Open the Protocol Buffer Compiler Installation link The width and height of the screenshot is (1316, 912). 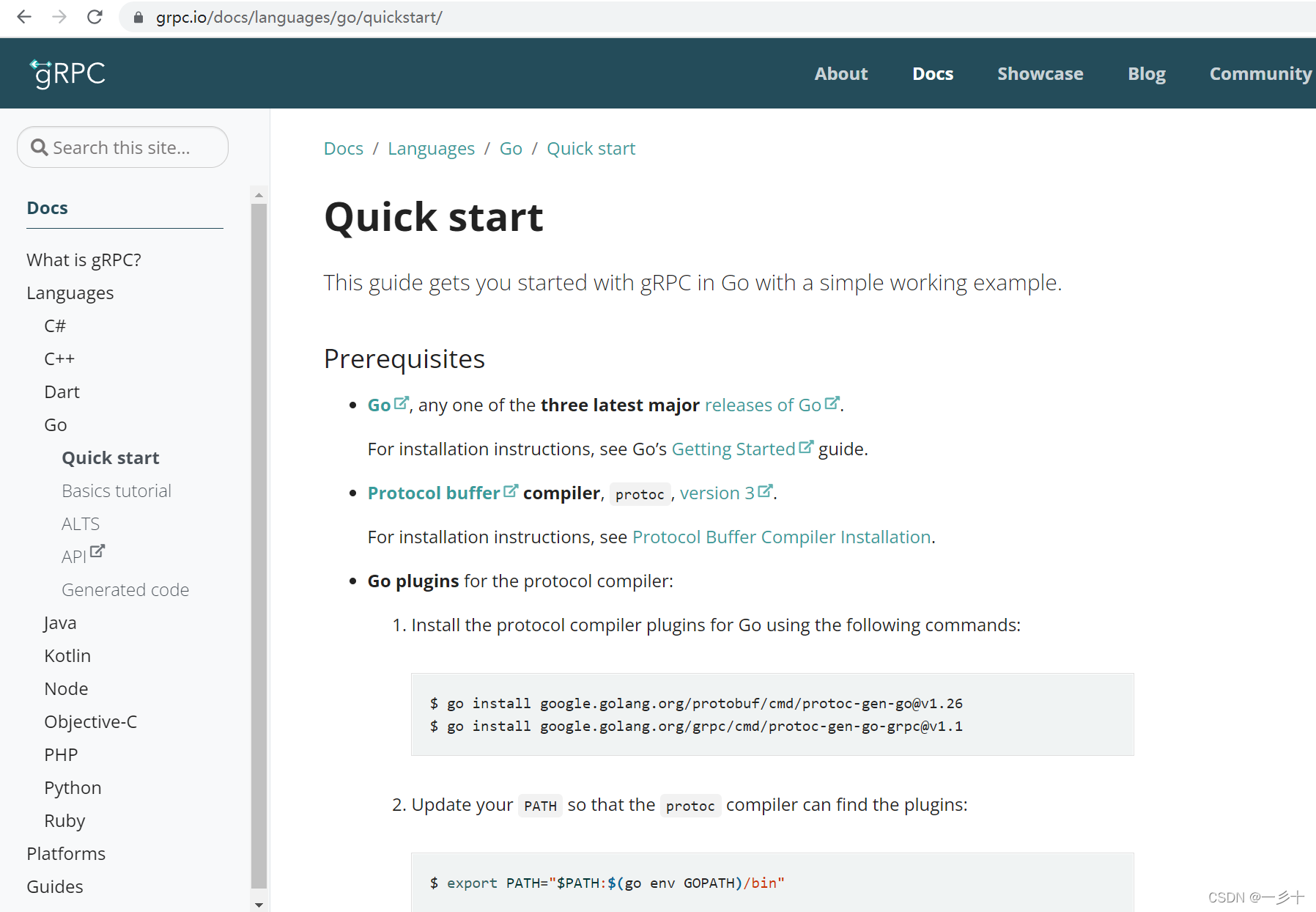click(x=781, y=537)
